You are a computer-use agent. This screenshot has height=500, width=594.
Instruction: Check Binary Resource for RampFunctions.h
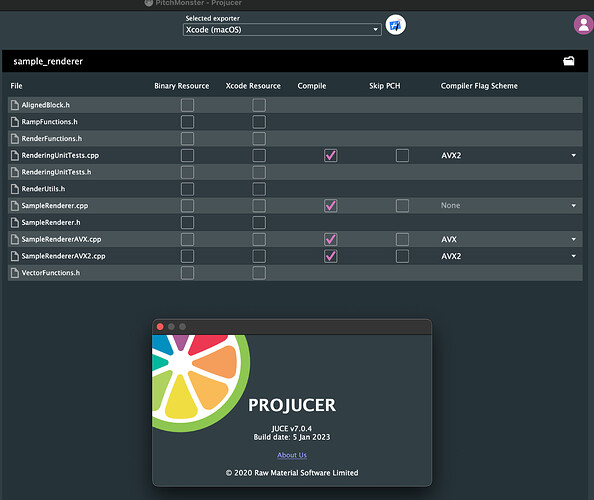(188, 122)
